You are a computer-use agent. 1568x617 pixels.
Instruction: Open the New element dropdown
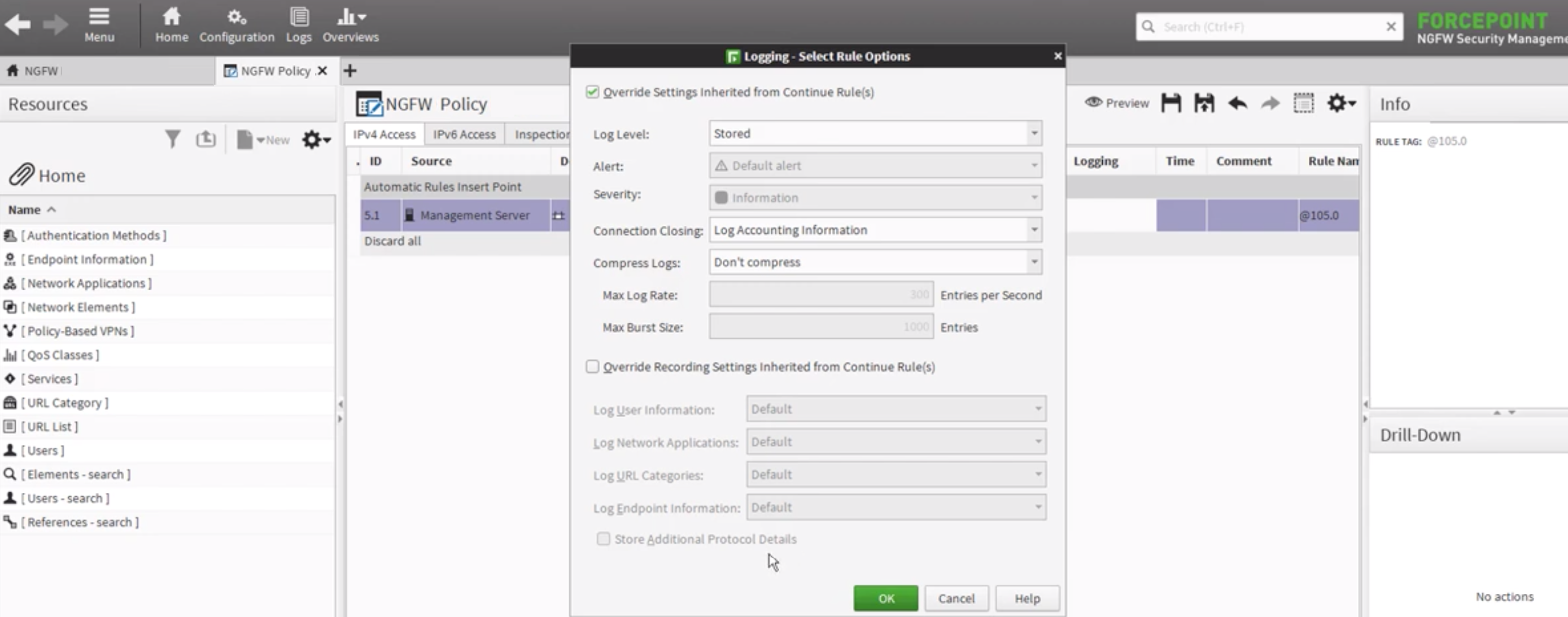click(x=263, y=139)
